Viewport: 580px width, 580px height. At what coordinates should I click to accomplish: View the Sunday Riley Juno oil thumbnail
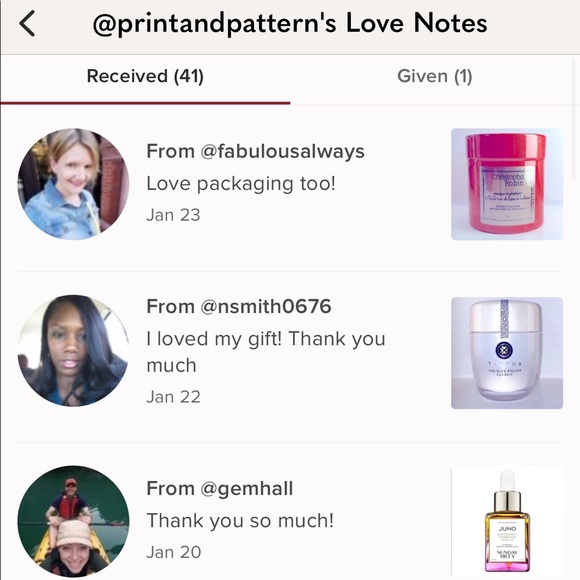(507, 521)
